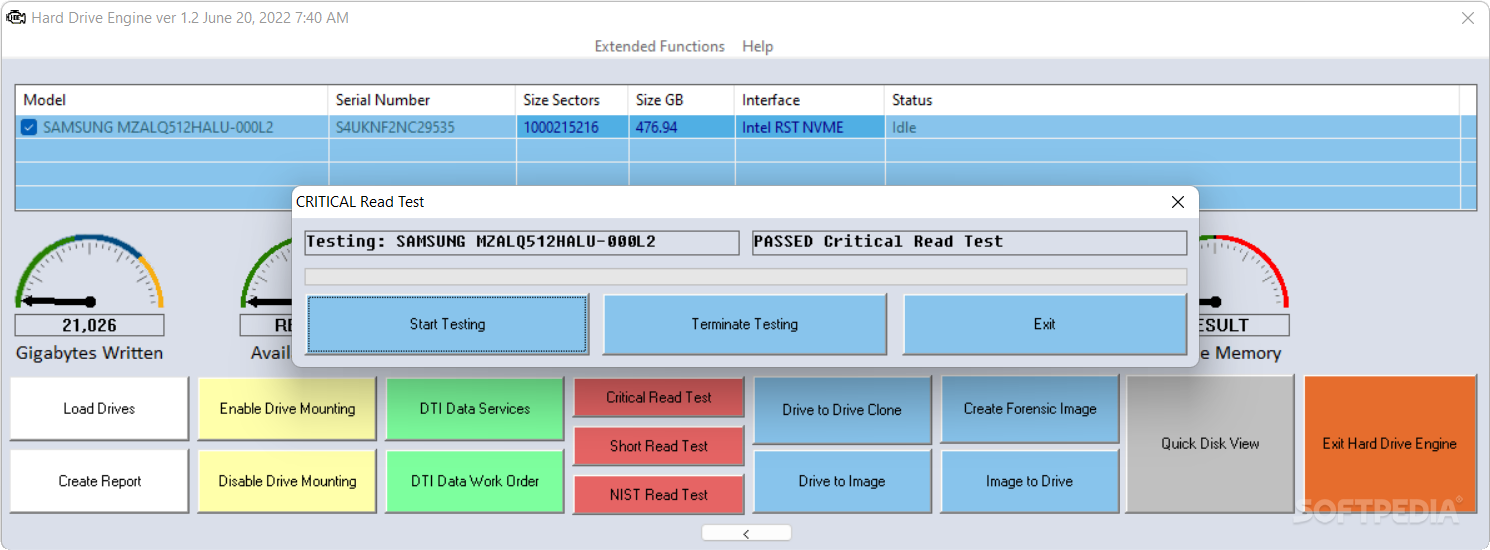
Task: Start Drive to Drive Clone
Action: coord(842,409)
